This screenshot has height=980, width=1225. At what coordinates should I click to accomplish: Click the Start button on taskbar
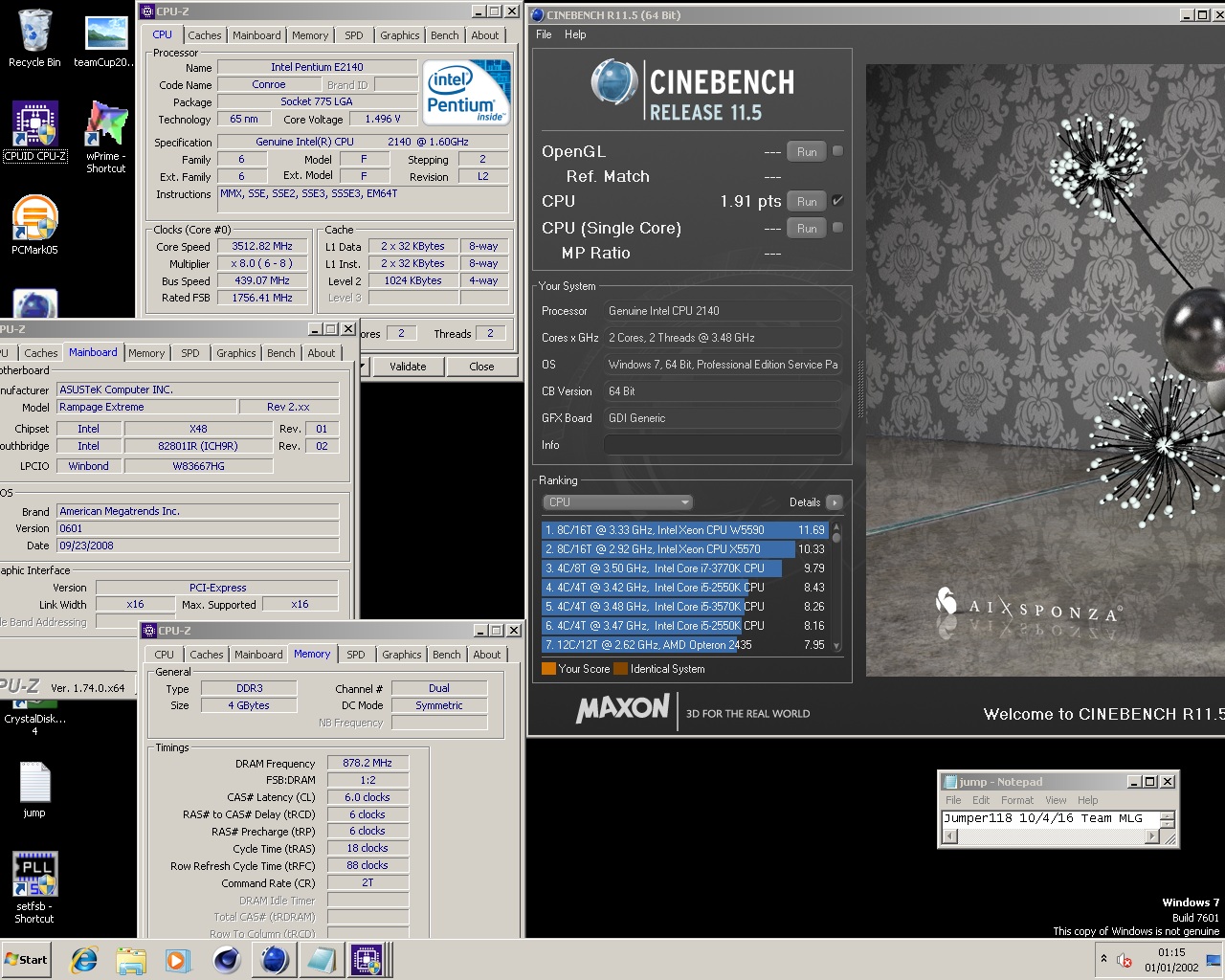pyautogui.click(x=27, y=960)
